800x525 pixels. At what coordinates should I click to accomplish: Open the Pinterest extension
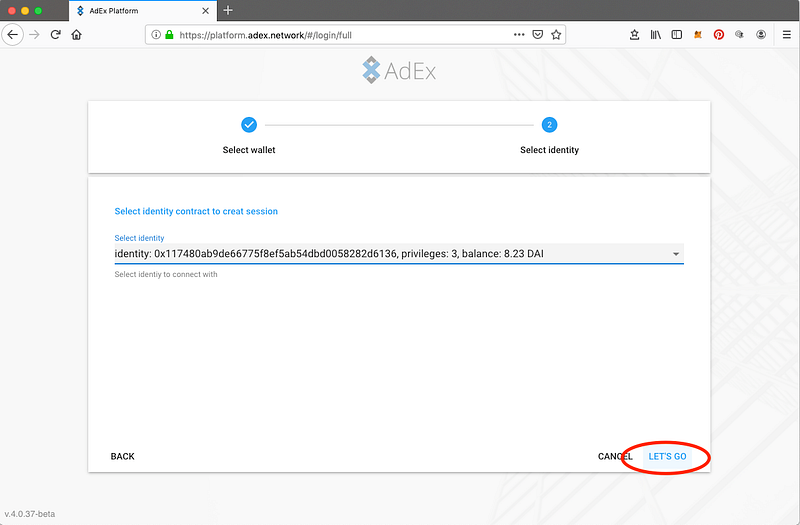[x=719, y=35]
